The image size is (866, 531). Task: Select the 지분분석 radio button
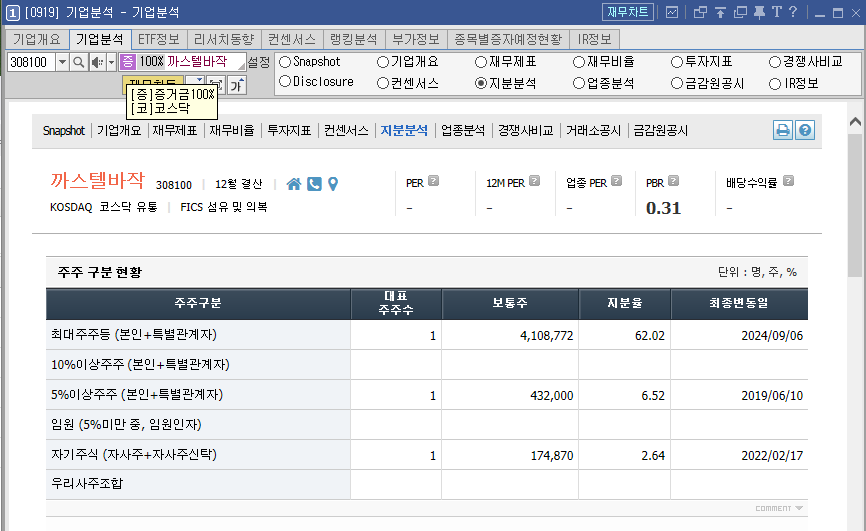pyautogui.click(x=481, y=83)
